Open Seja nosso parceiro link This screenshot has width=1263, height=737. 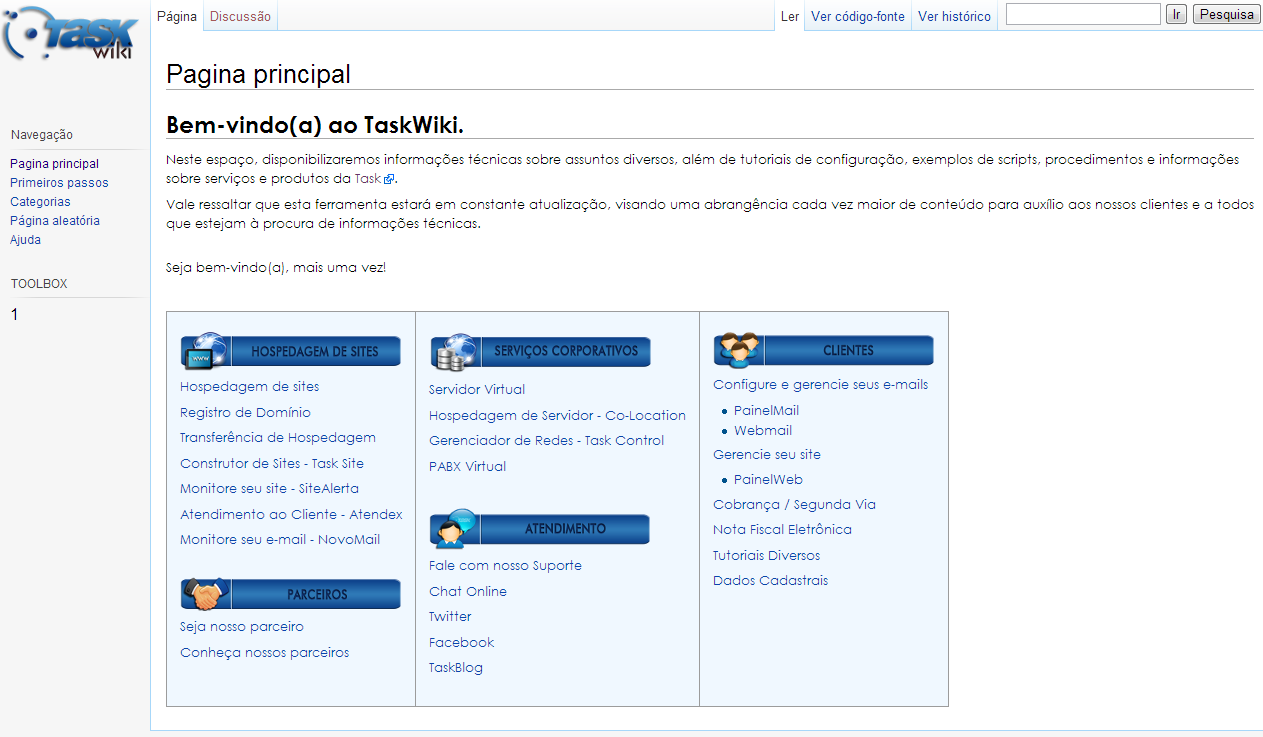242,626
